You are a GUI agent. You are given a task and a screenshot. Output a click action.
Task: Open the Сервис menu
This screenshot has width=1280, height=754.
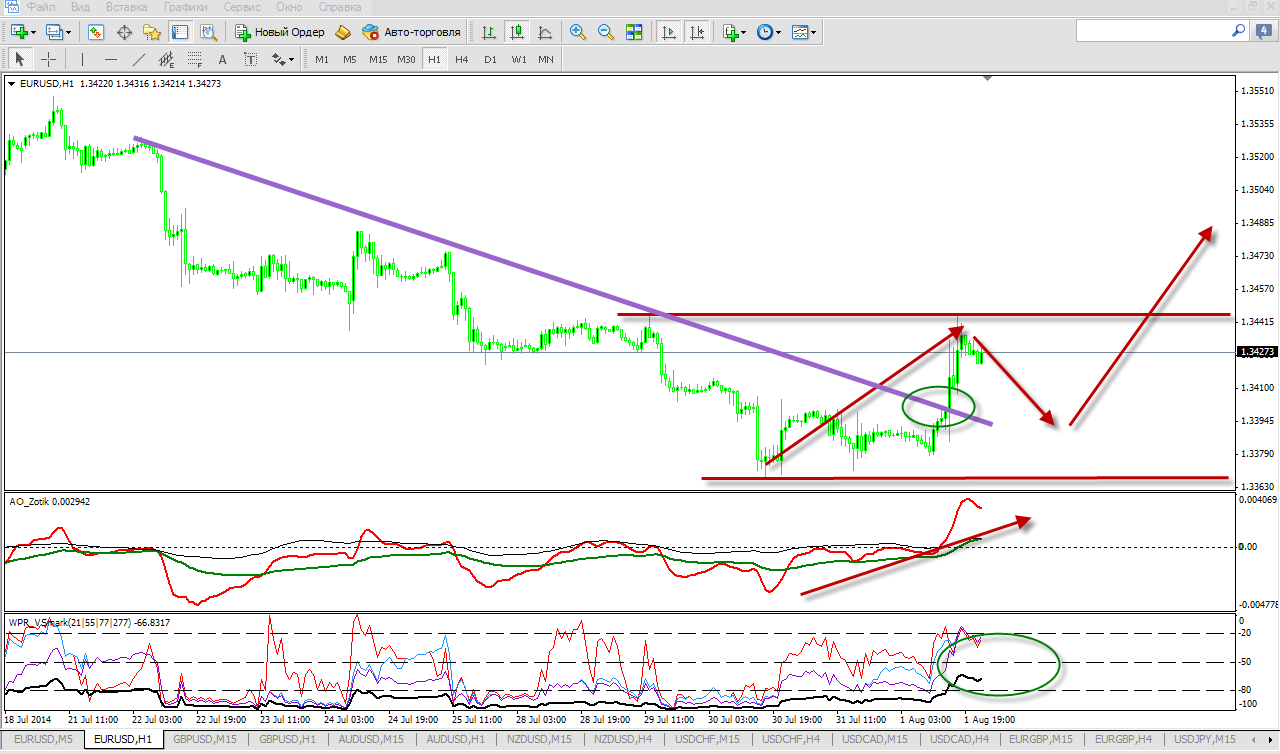(x=243, y=7)
